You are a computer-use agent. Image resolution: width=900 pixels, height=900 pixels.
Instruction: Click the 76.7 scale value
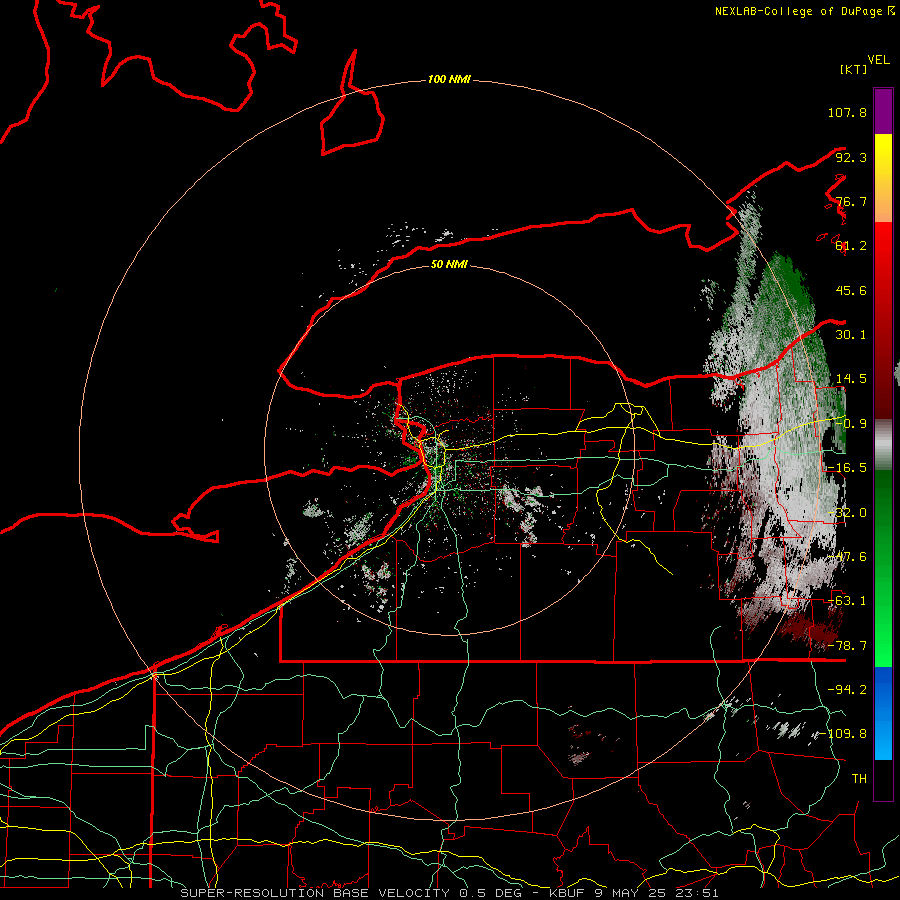(851, 201)
